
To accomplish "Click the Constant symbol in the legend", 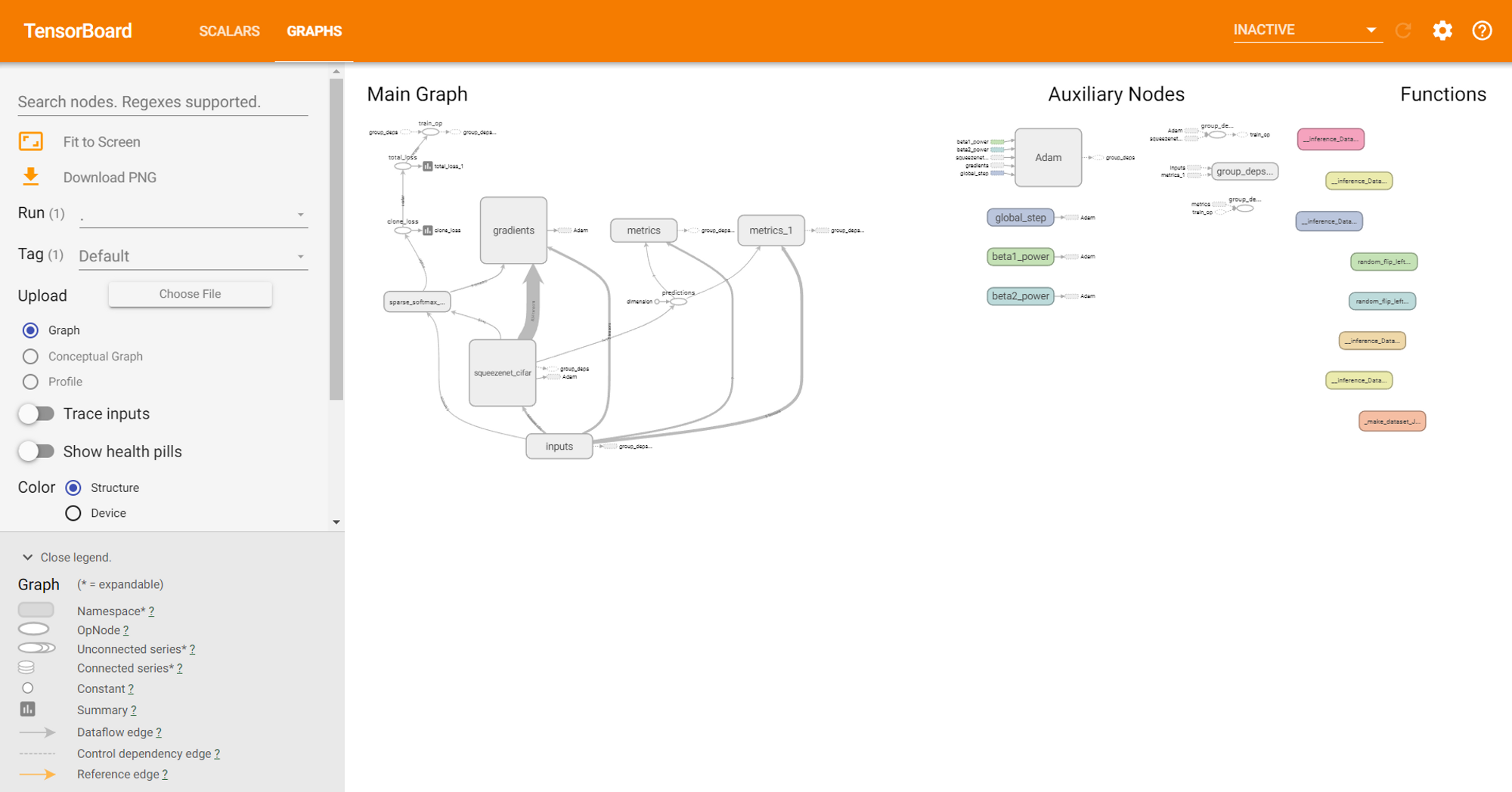I will click(x=28, y=688).
